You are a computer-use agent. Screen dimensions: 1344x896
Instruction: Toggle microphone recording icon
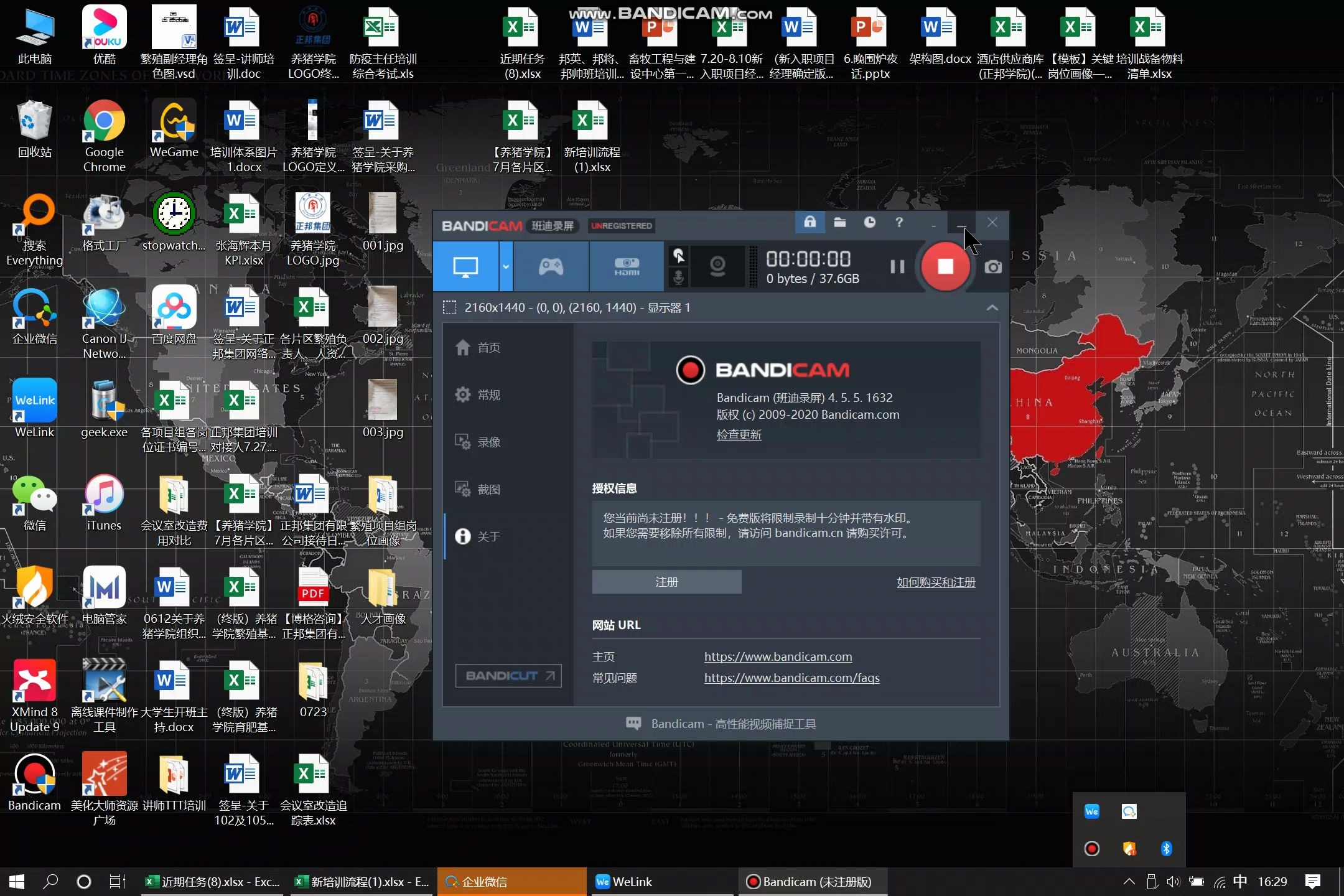679,278
